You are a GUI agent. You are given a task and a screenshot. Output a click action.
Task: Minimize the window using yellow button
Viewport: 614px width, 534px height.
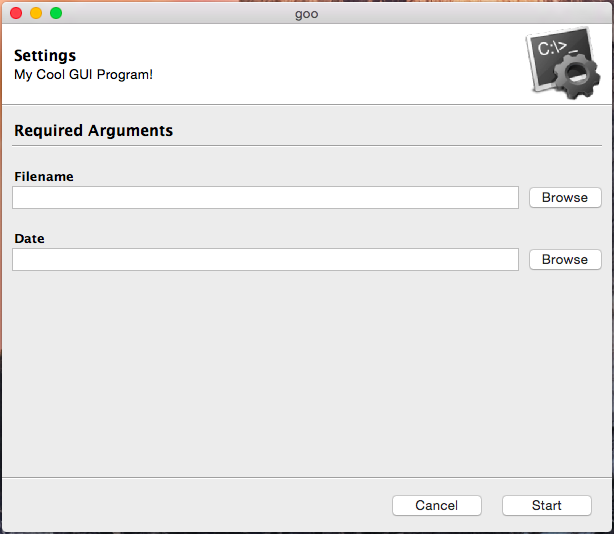(36, 13)
